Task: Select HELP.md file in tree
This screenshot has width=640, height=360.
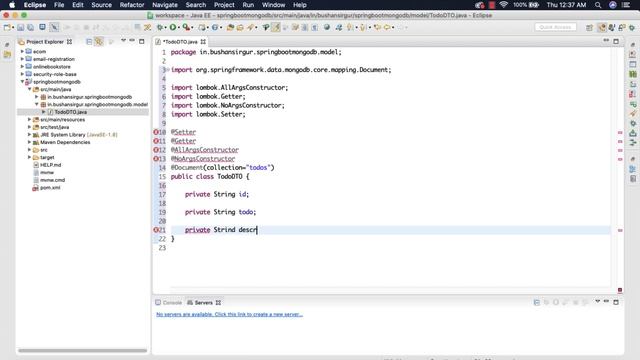Action: 50,165
